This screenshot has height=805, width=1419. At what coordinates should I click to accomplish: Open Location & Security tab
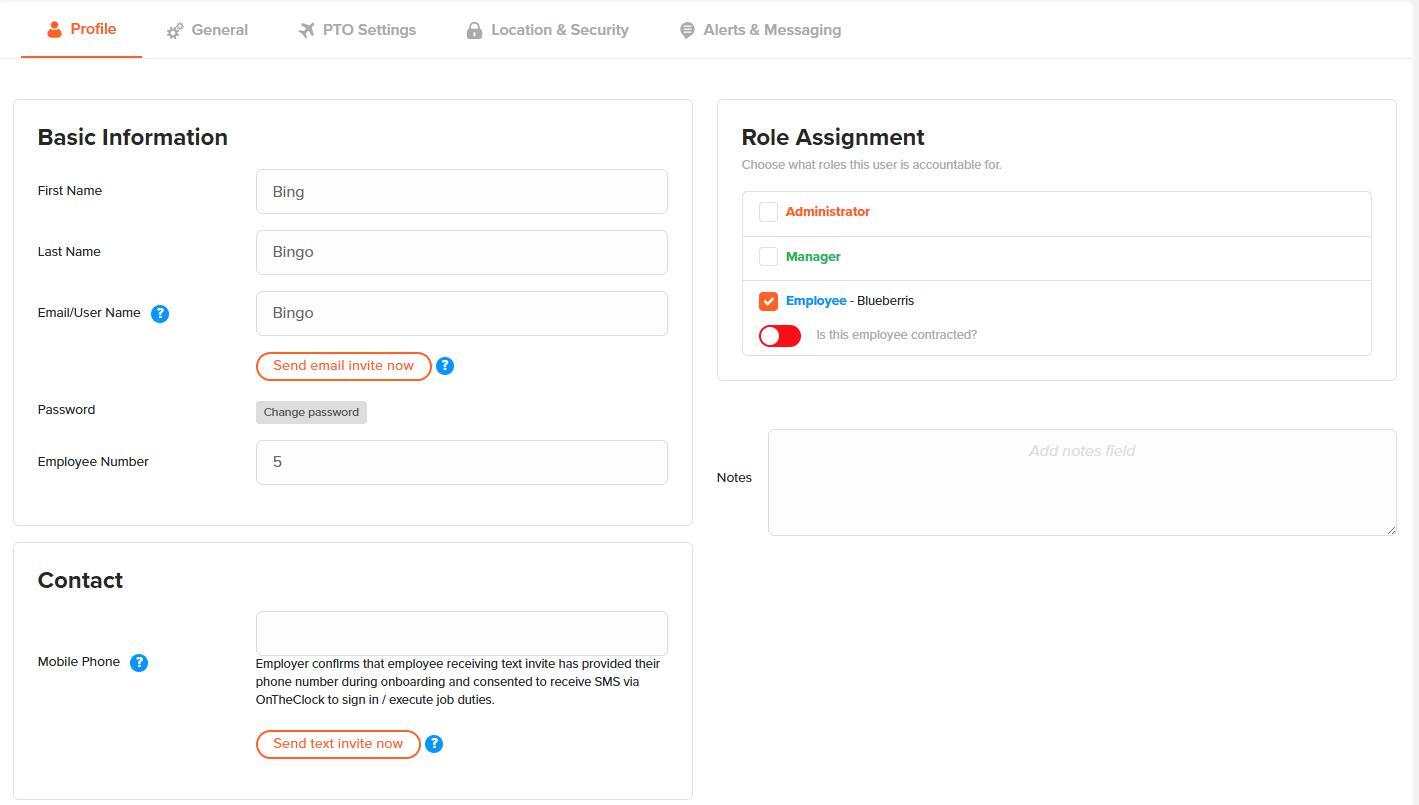[x=547, y=30]
